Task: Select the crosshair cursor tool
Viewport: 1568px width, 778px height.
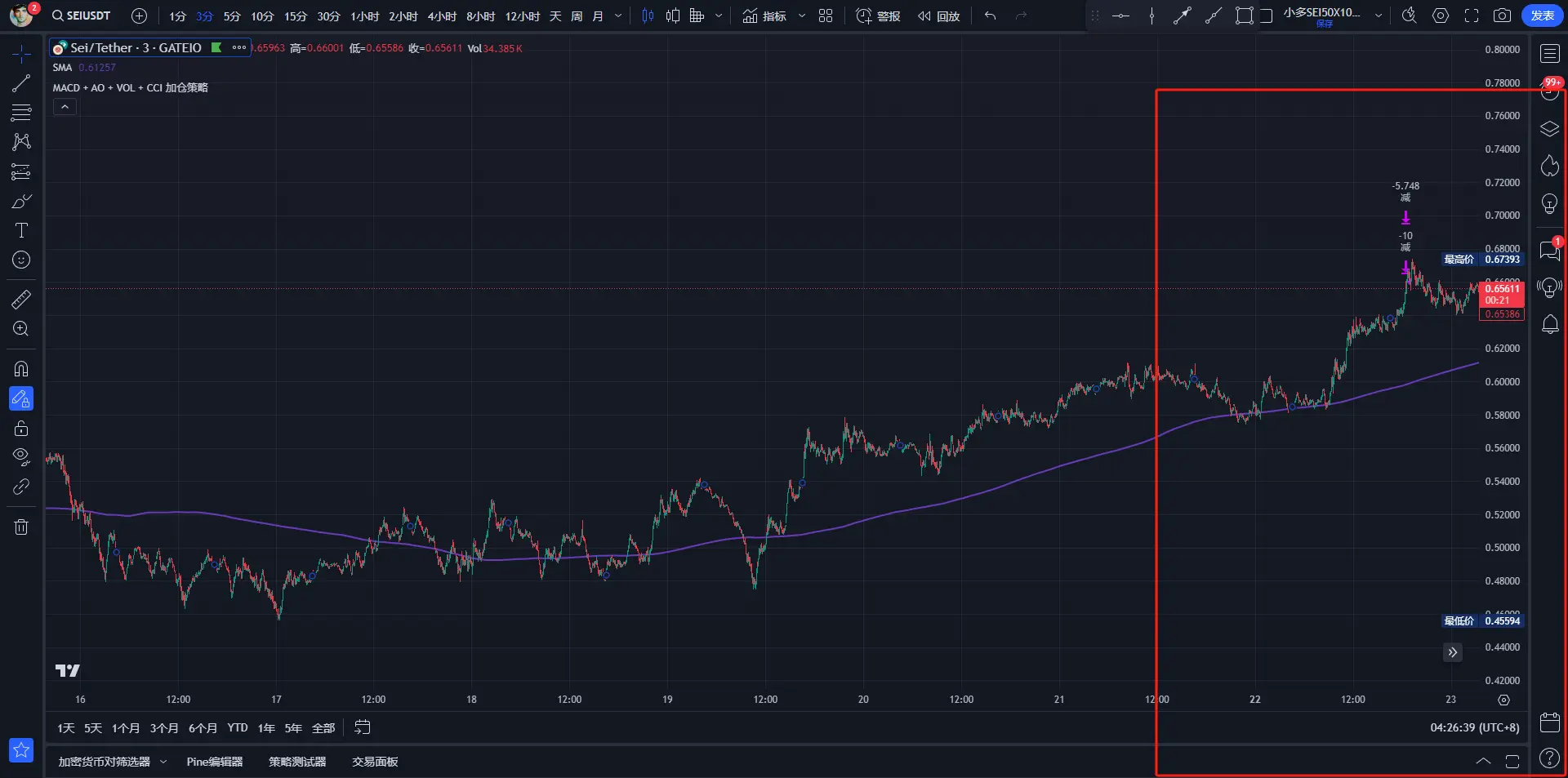Action: [21, 55]
